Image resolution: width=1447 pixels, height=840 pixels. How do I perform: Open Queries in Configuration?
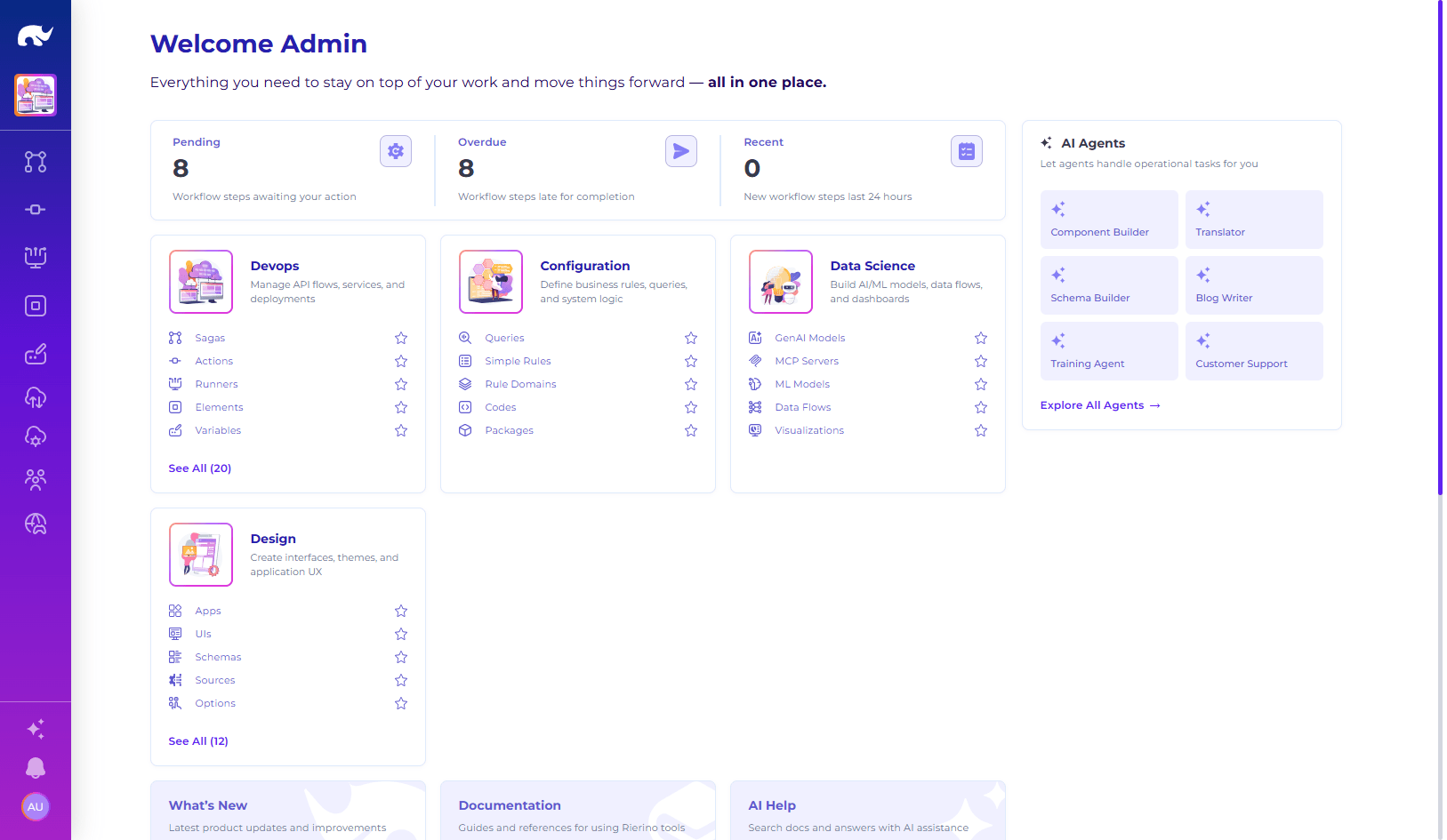pyautogui.click(x=504, y=338)
